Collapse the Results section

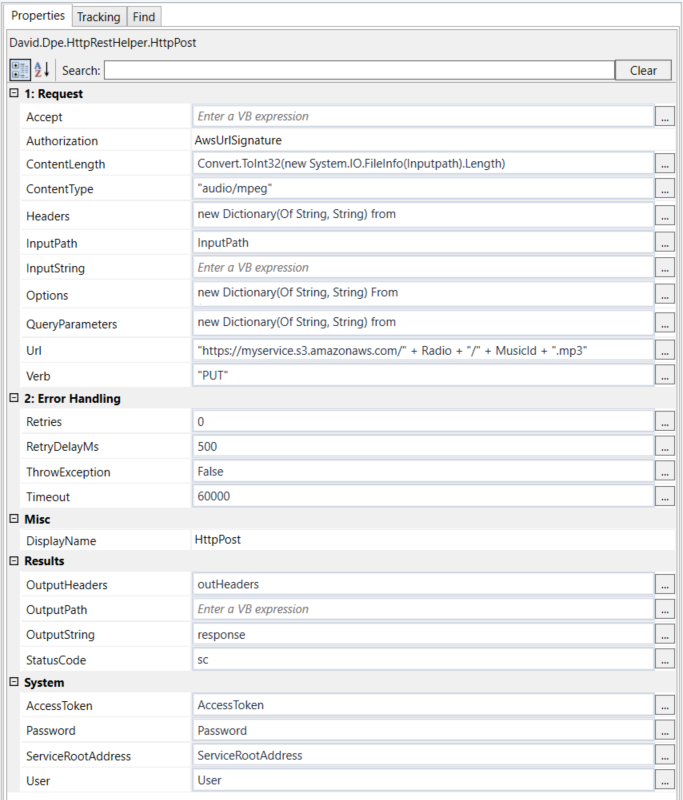click(14, 561)
